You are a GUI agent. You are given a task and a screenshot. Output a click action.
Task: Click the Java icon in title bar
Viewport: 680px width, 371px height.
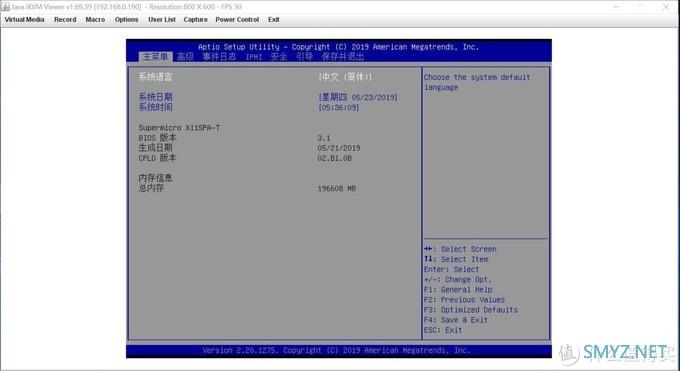tap(6, 7)
